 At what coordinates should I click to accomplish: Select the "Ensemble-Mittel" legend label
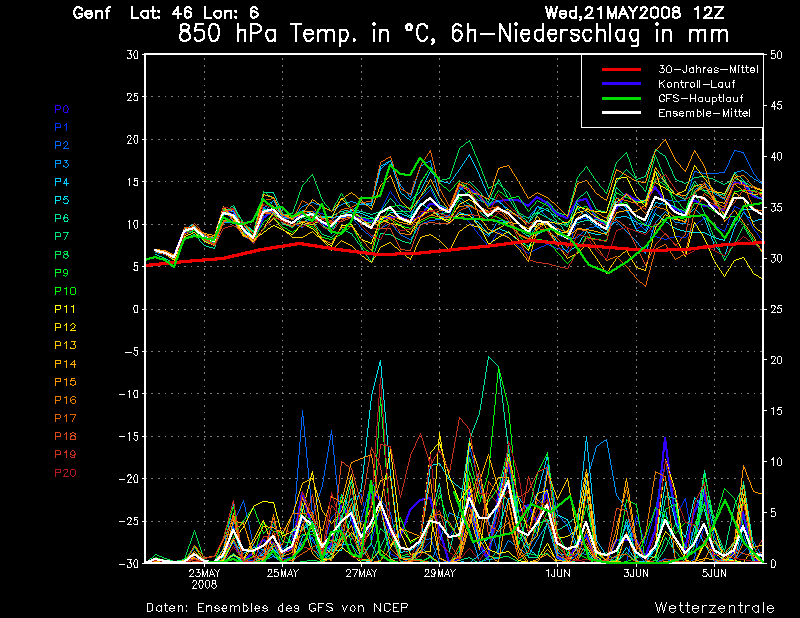[704, 113]
